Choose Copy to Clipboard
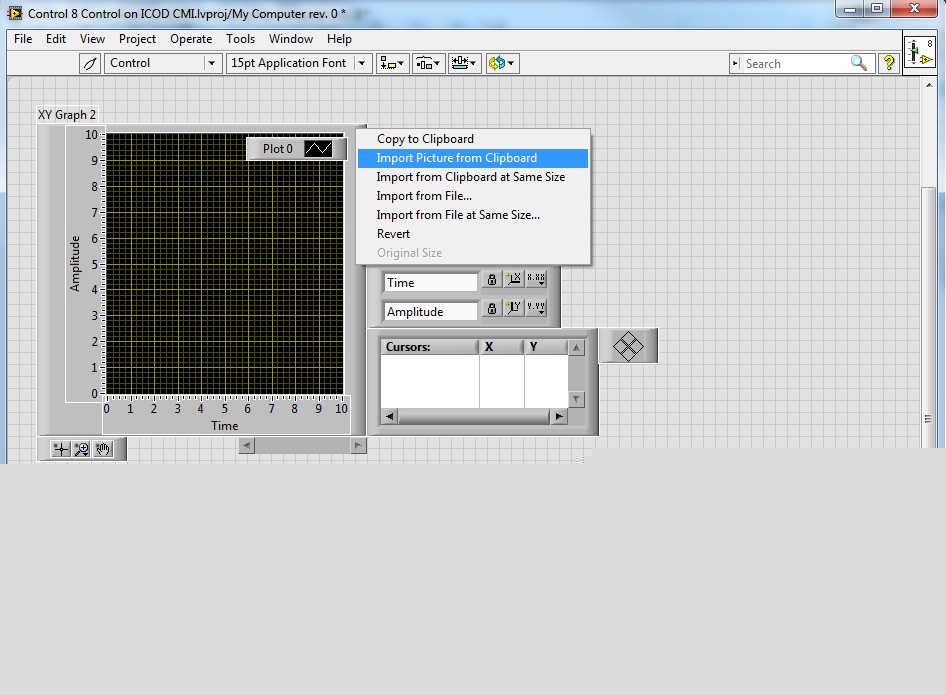 pyautogui.click(x=473, y=139)
